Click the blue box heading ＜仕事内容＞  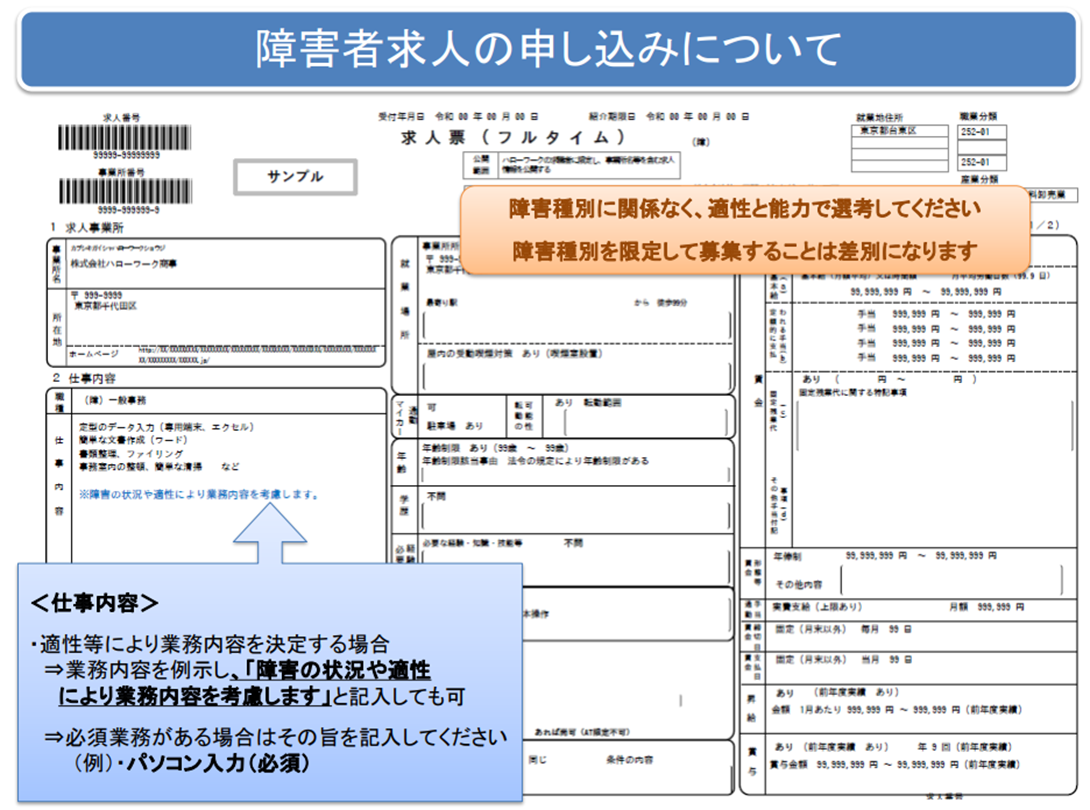[95, 603]
